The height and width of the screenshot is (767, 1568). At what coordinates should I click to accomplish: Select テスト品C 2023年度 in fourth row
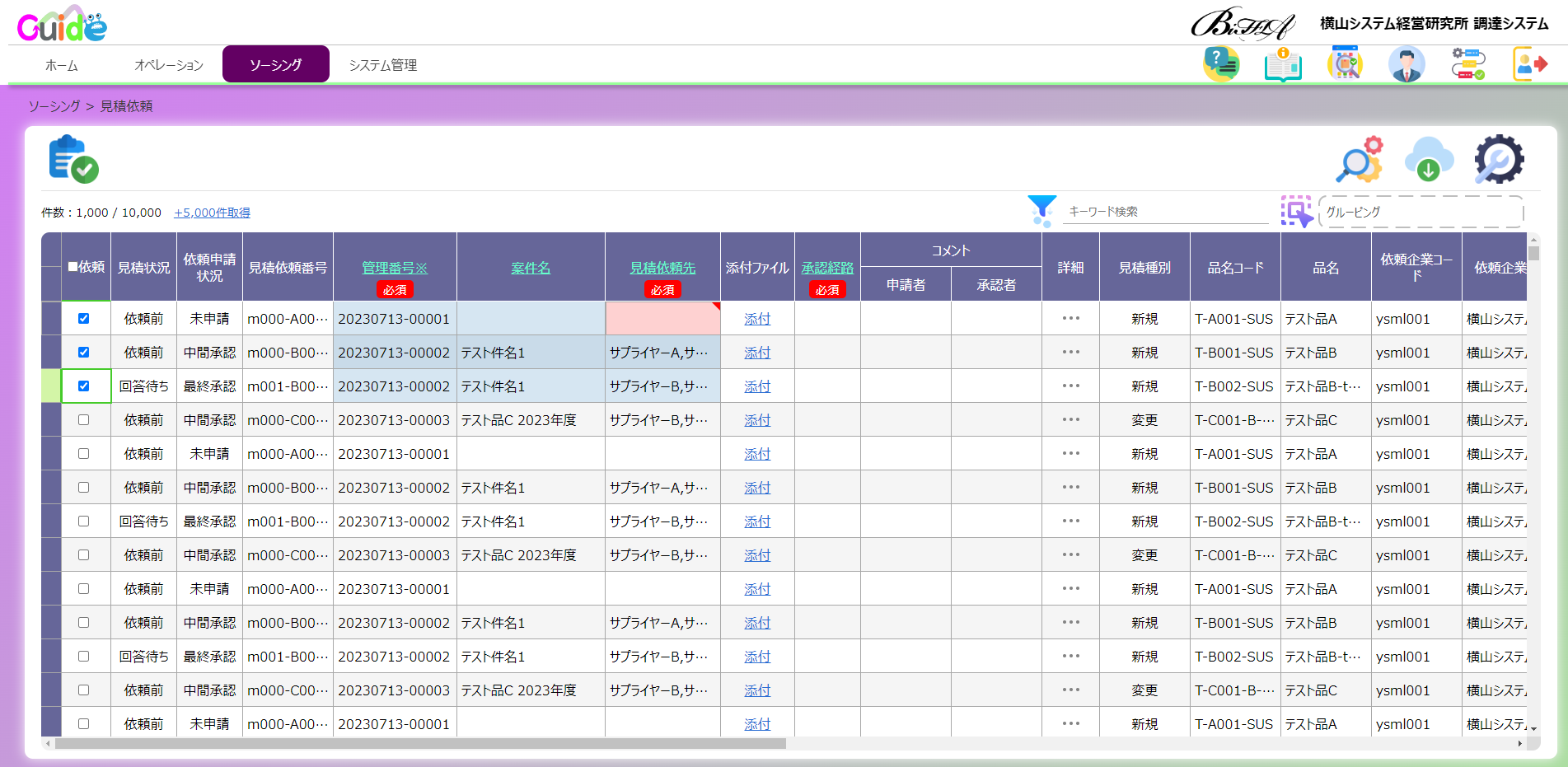tap(531, 419)
